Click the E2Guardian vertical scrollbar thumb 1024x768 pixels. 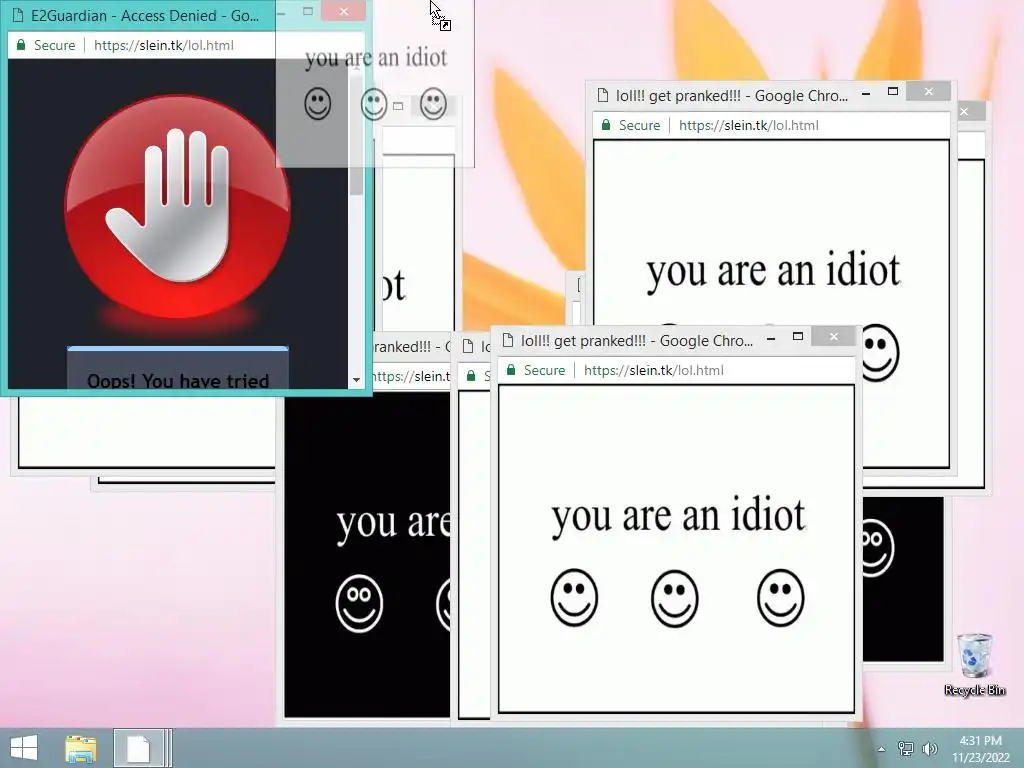point(356,137)
